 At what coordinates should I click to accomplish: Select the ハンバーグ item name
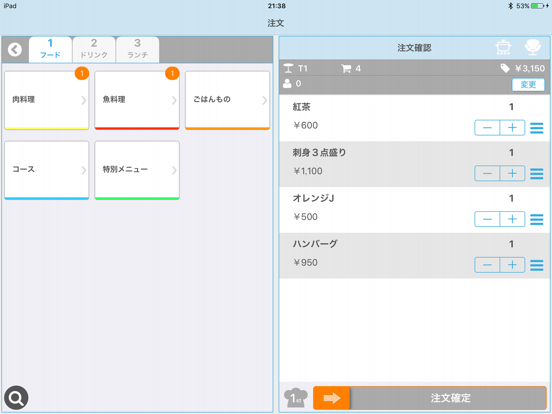tap(315, 244)
